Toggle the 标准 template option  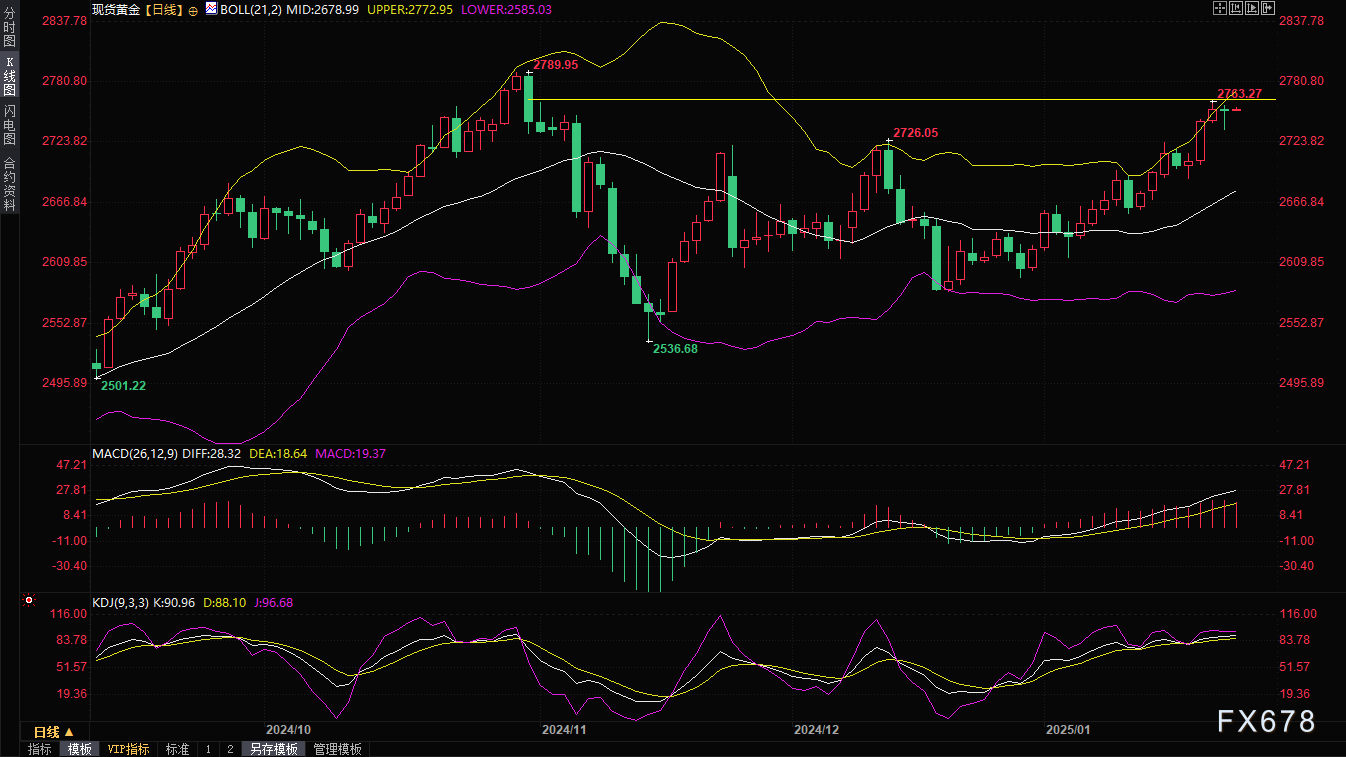click(177, 749)
